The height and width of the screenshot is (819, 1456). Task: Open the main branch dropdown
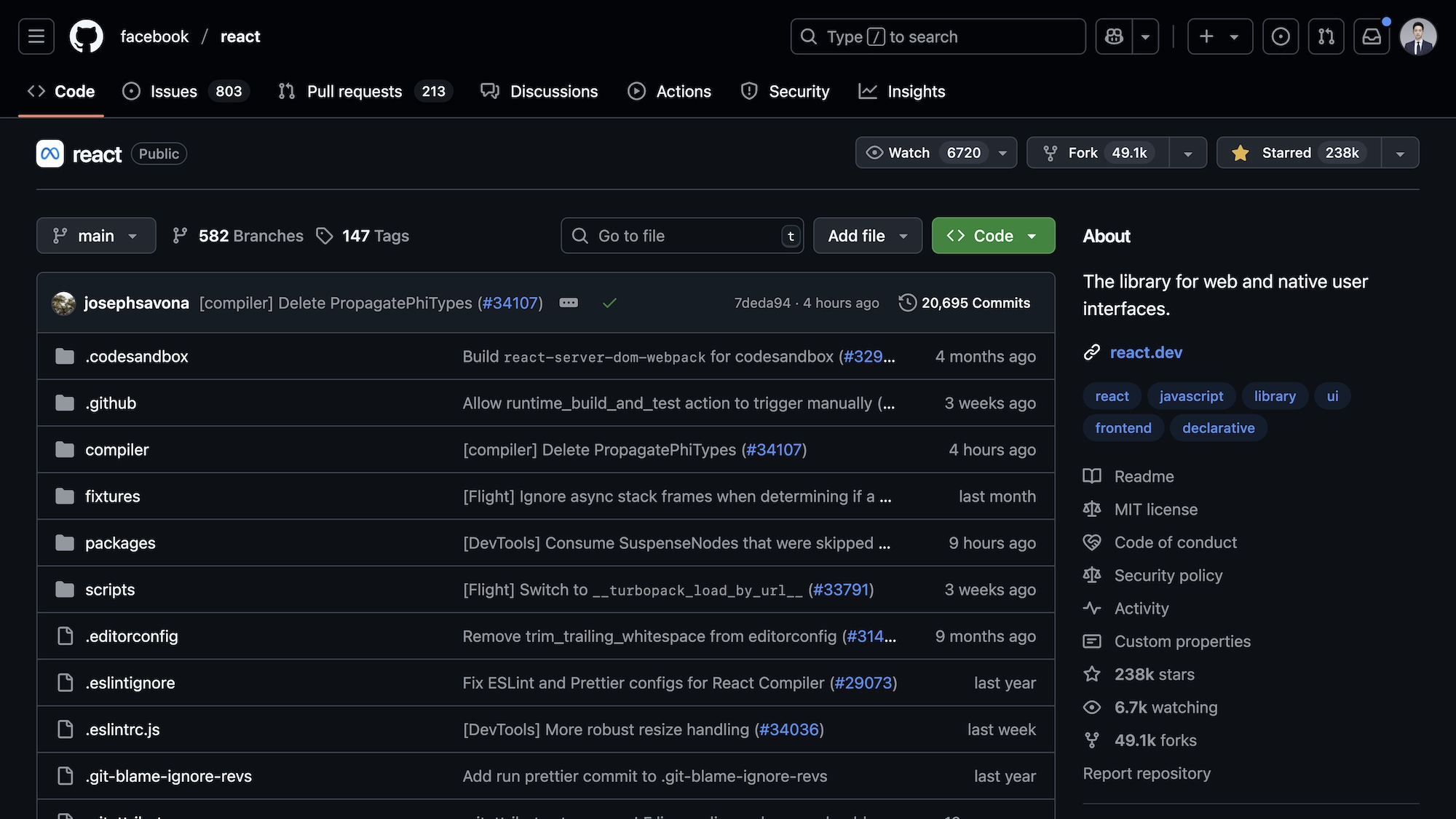pos(96,236)
